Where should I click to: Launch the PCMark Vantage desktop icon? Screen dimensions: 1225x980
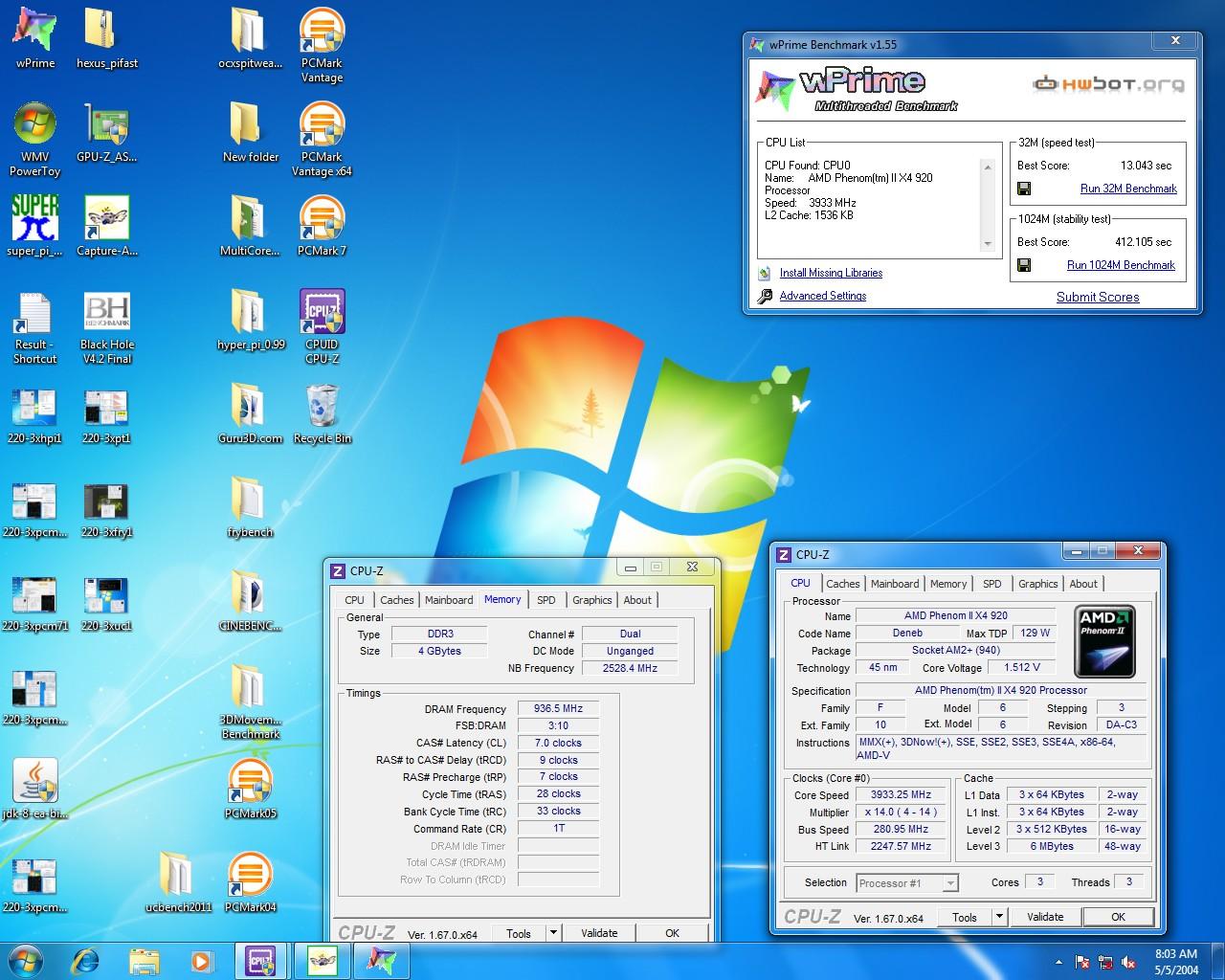pyautogui.click(x=322, y=45)
